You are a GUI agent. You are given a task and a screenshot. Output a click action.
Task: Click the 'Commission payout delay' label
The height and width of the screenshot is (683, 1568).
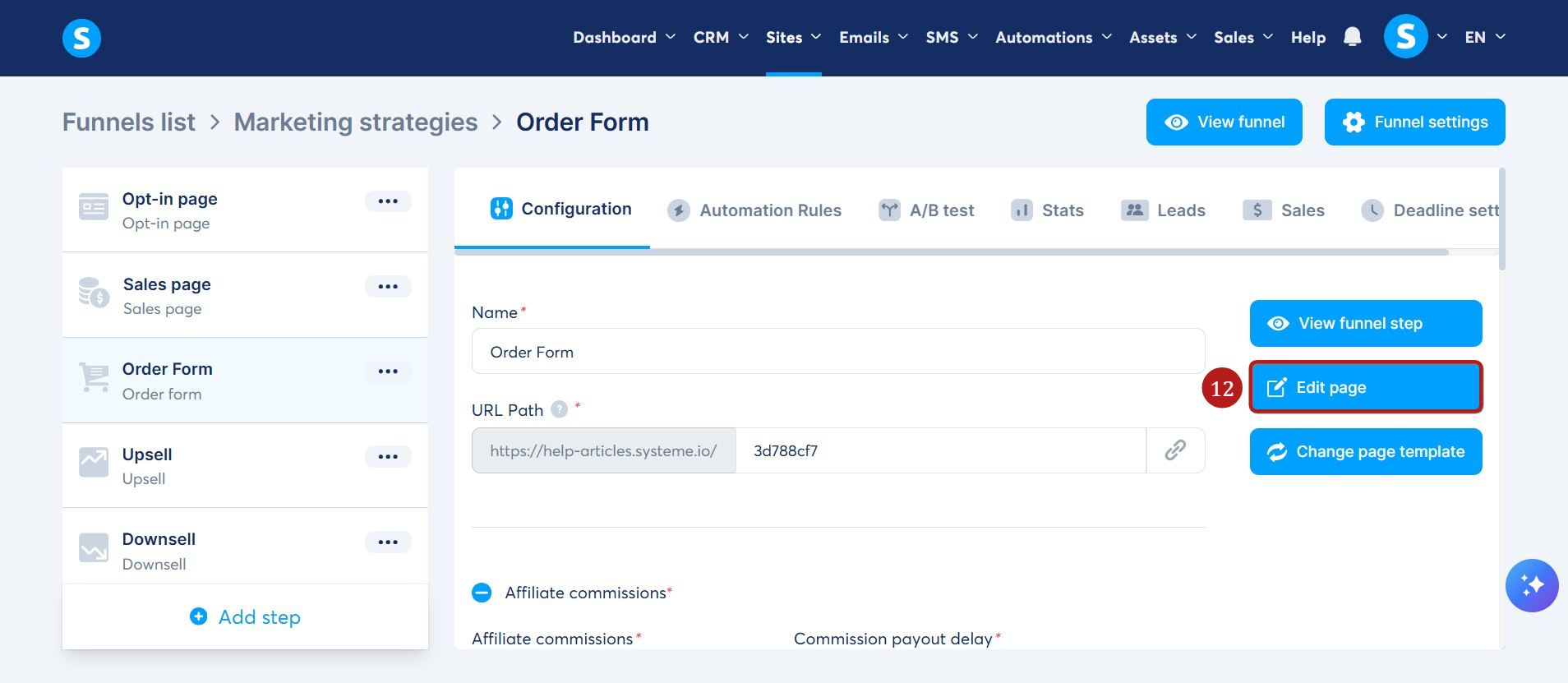click(893, 639)
